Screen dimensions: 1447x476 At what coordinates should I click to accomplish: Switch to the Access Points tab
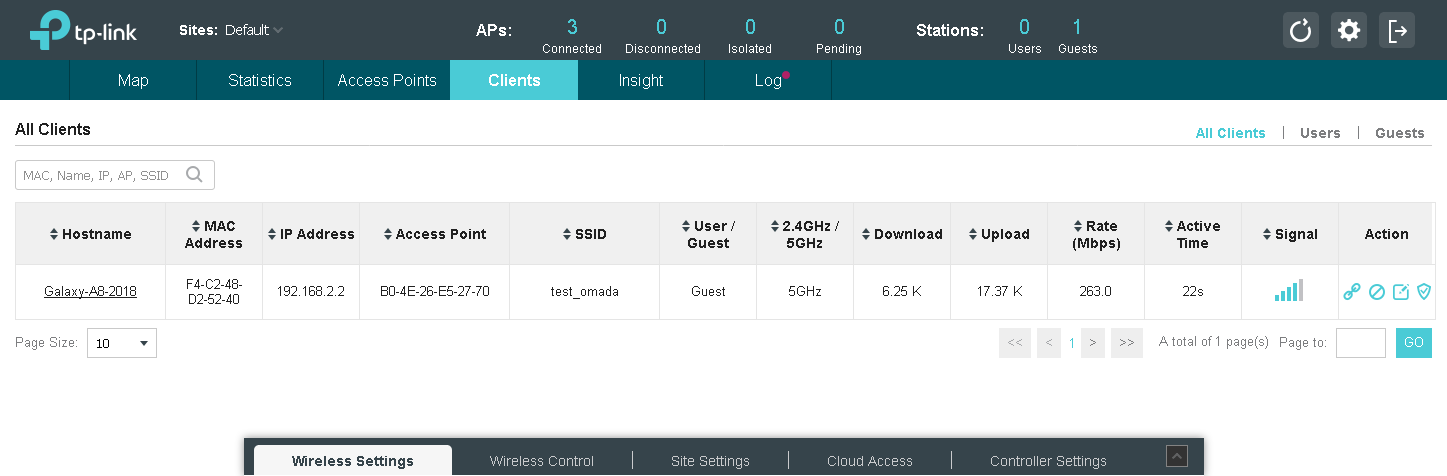[x=387, y=81]
